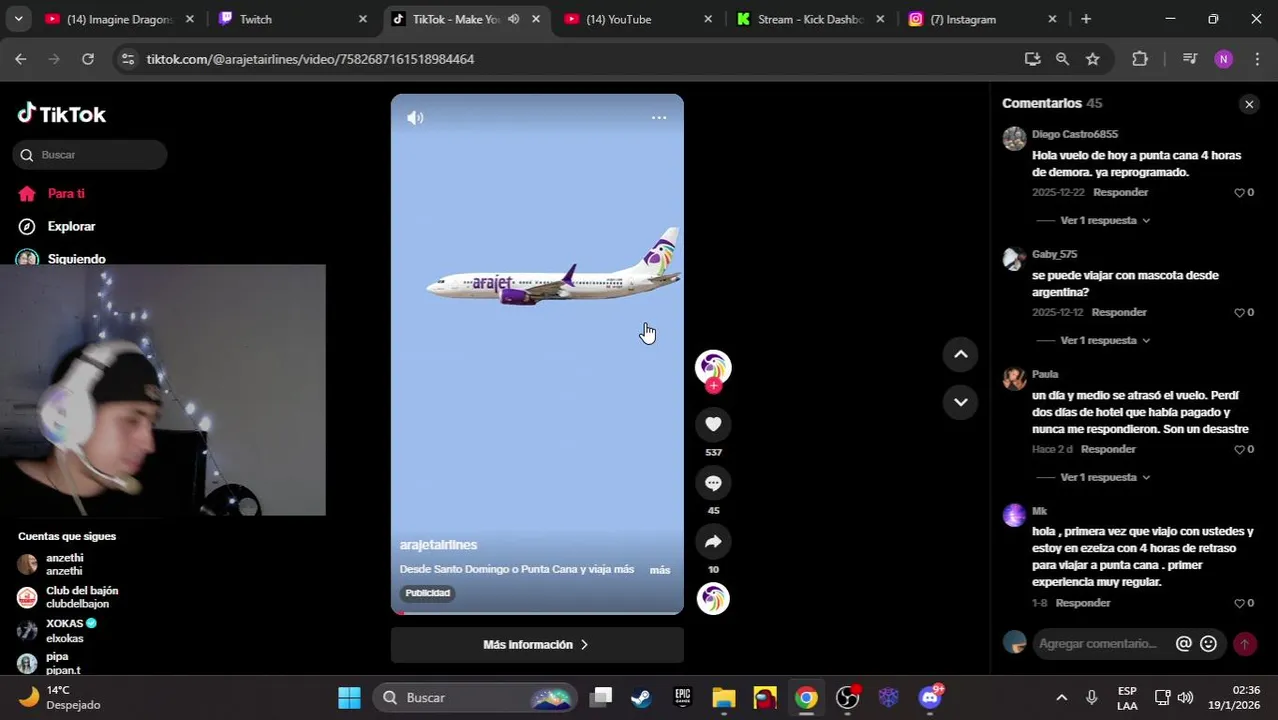Follow arajetairlines with the red plus badge
The width and height of the screenshot is (1278, 720).
[x=713, y=386]
